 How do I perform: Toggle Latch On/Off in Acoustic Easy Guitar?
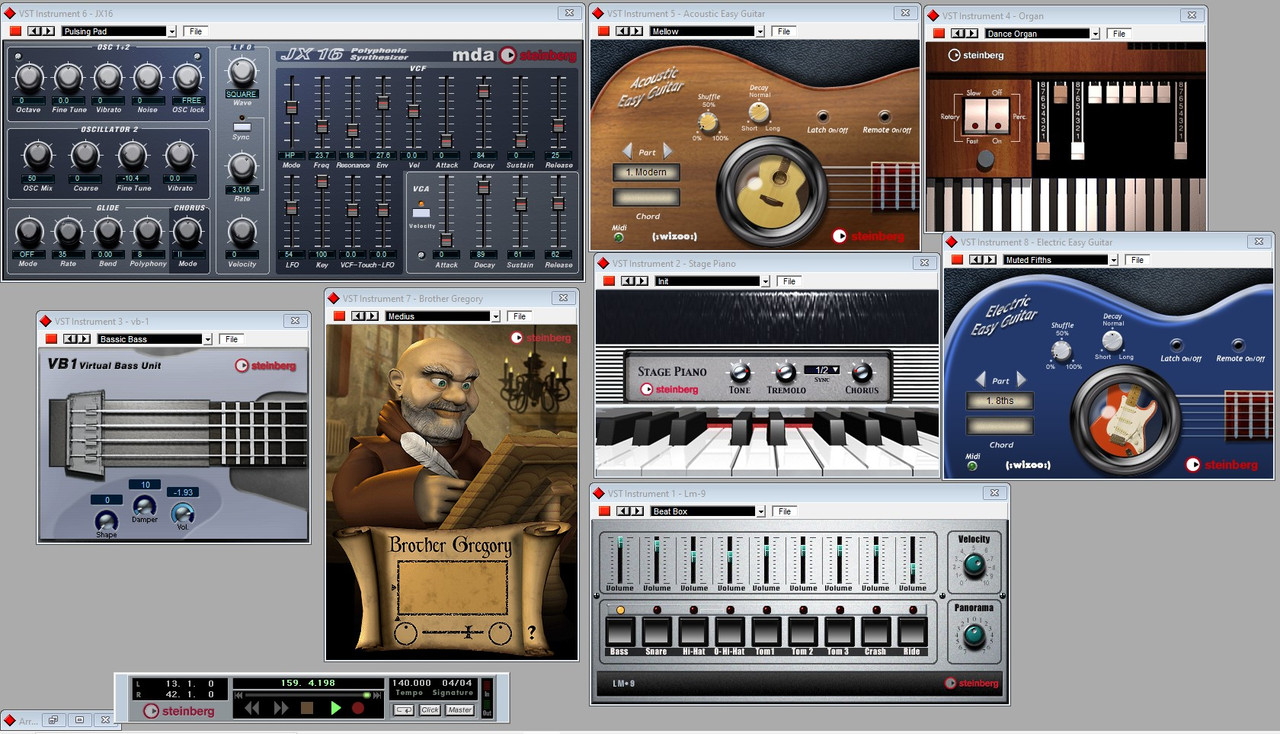coord(823,116)
